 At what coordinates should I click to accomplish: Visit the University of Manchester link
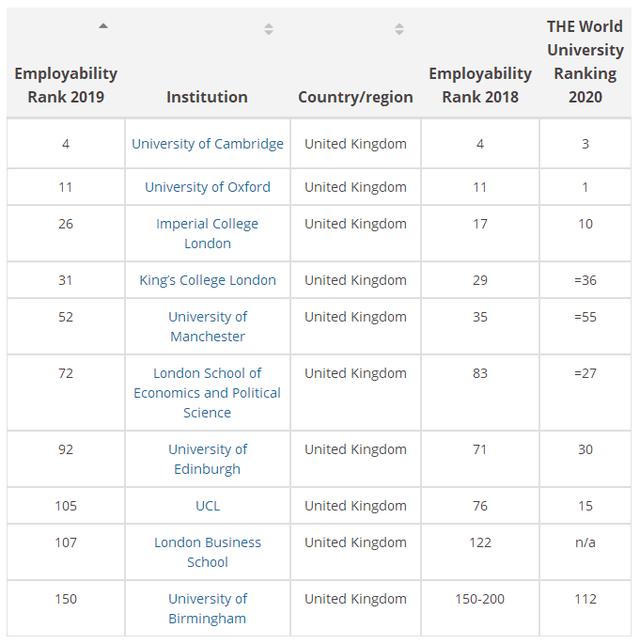click(207, 326)
